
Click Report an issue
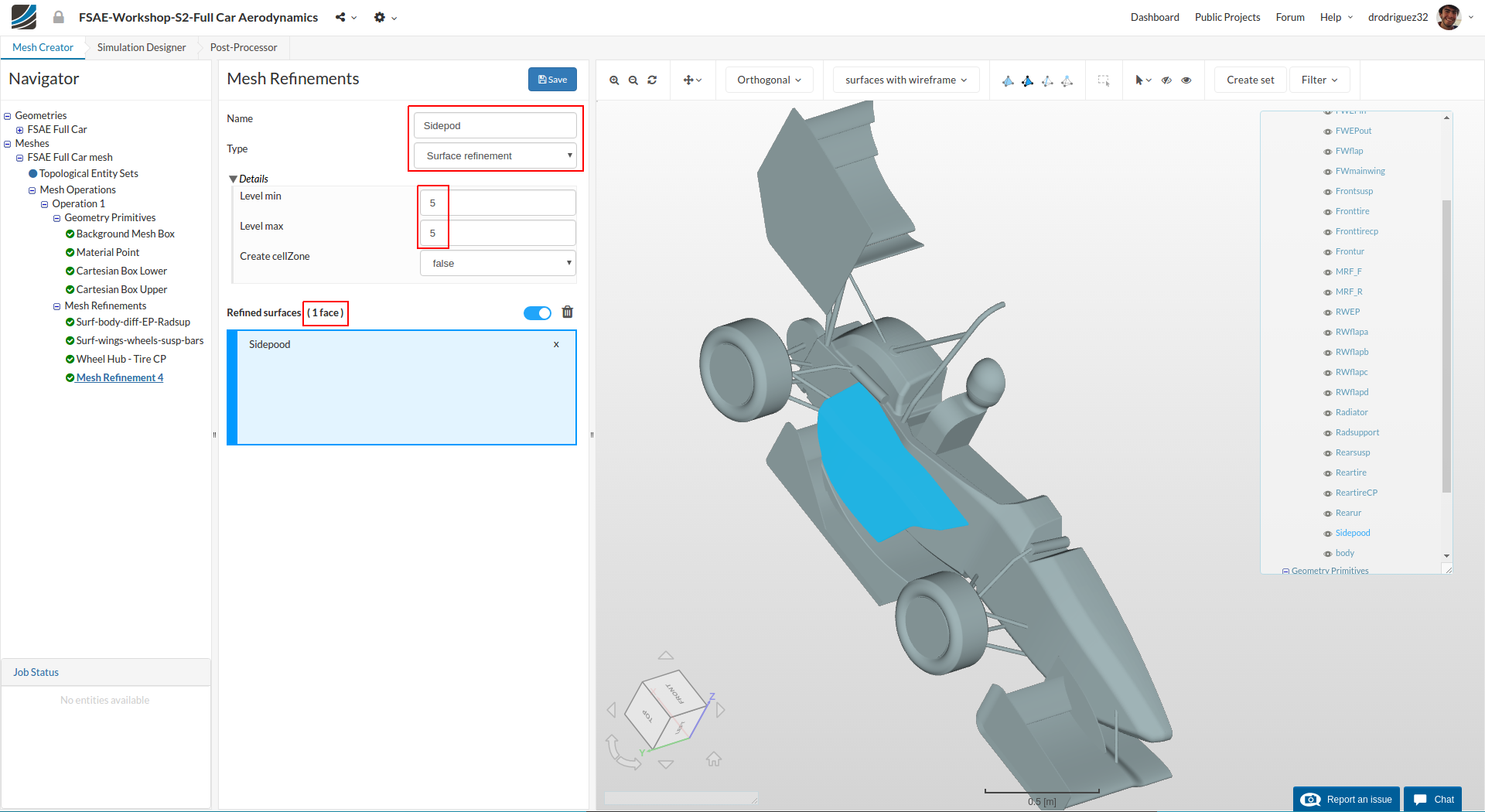coord(1347,800)
